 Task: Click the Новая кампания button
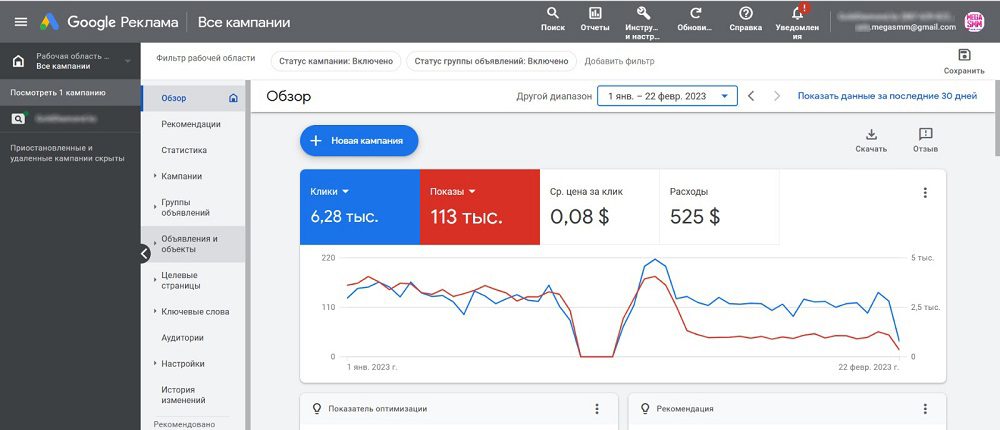point(359,140)
